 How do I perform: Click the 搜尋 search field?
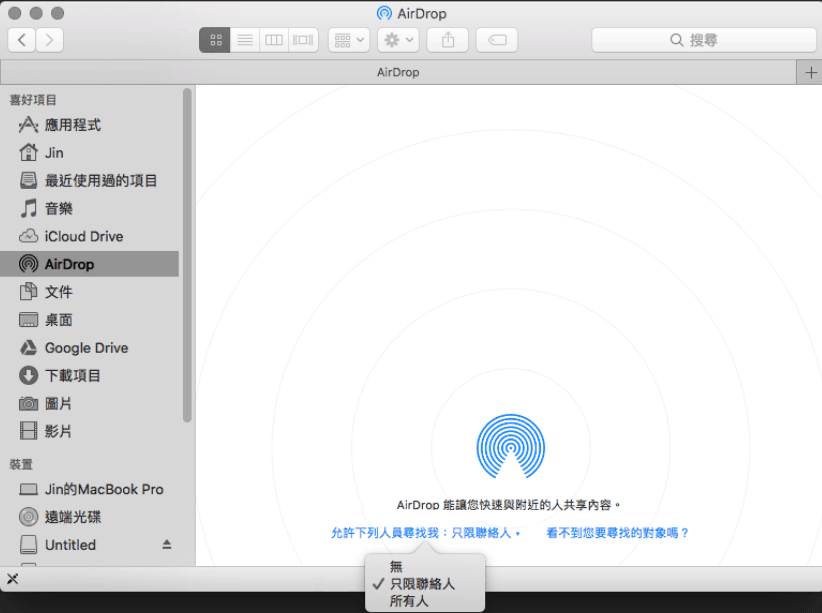click(704, 40)
